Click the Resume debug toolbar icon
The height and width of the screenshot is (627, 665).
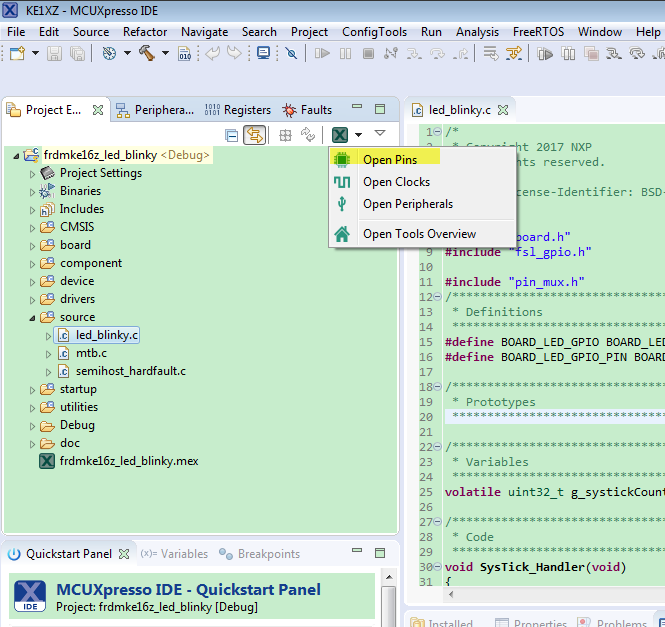(322, 53)
